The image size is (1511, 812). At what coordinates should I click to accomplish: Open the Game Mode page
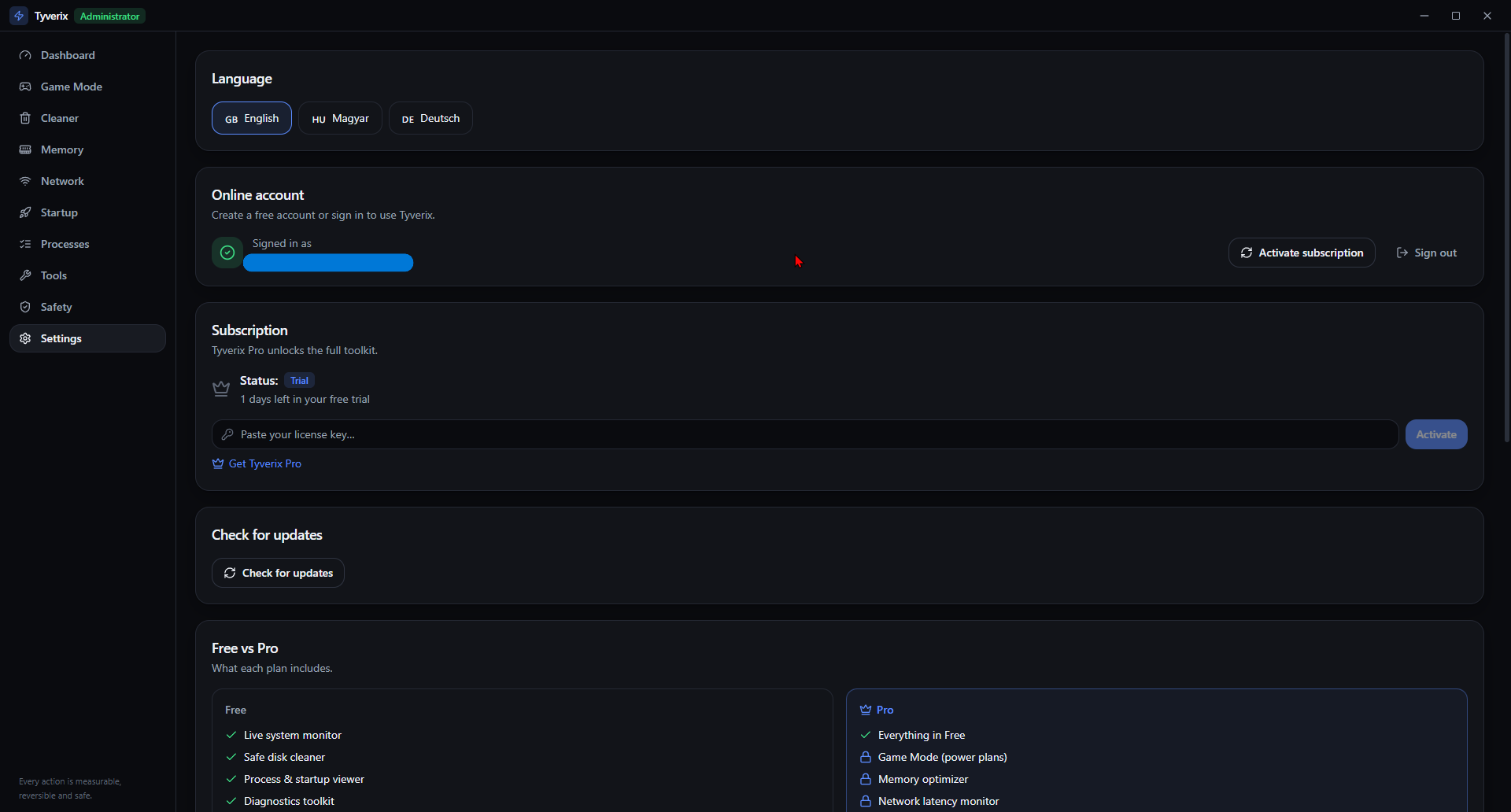coord(87,87)
